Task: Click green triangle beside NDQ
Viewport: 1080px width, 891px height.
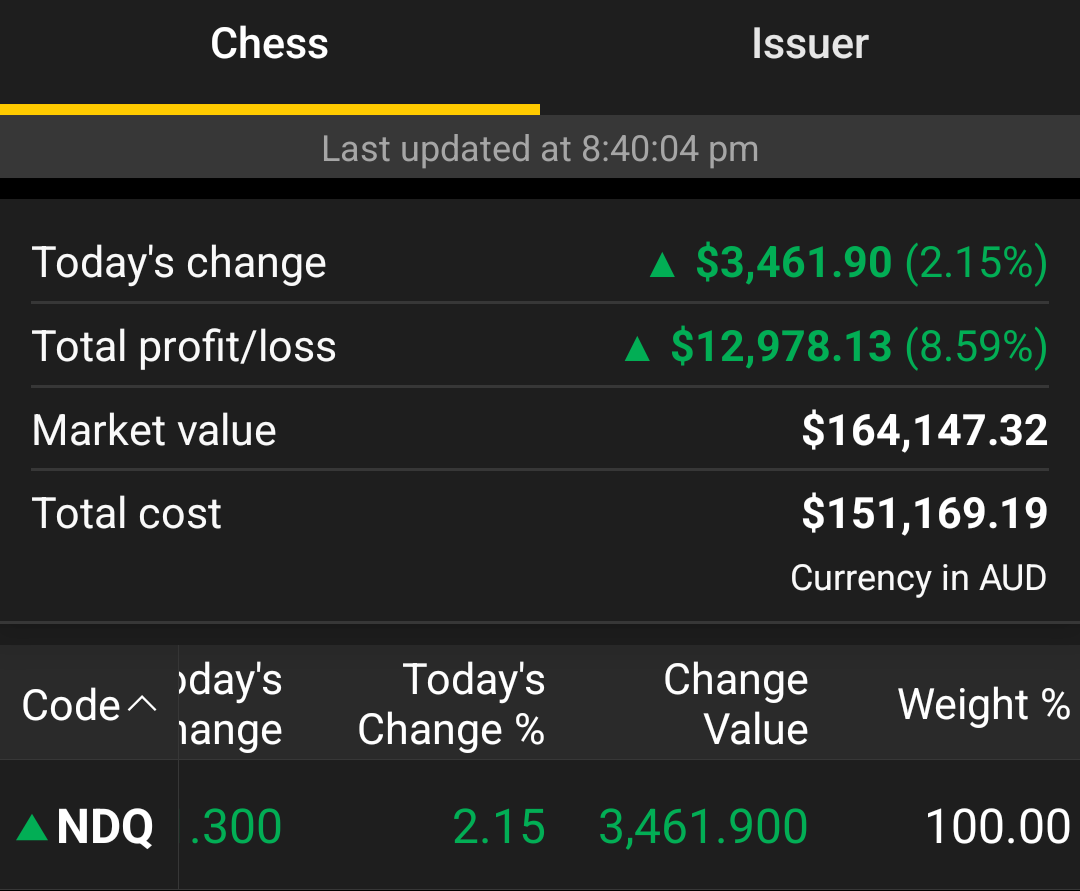Action: 32,827
